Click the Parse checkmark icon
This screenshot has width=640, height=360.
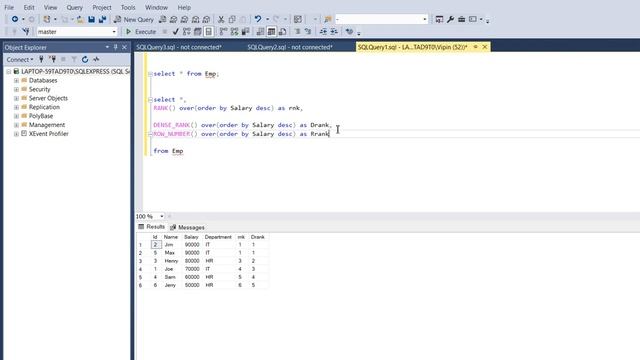pos(176,31)
